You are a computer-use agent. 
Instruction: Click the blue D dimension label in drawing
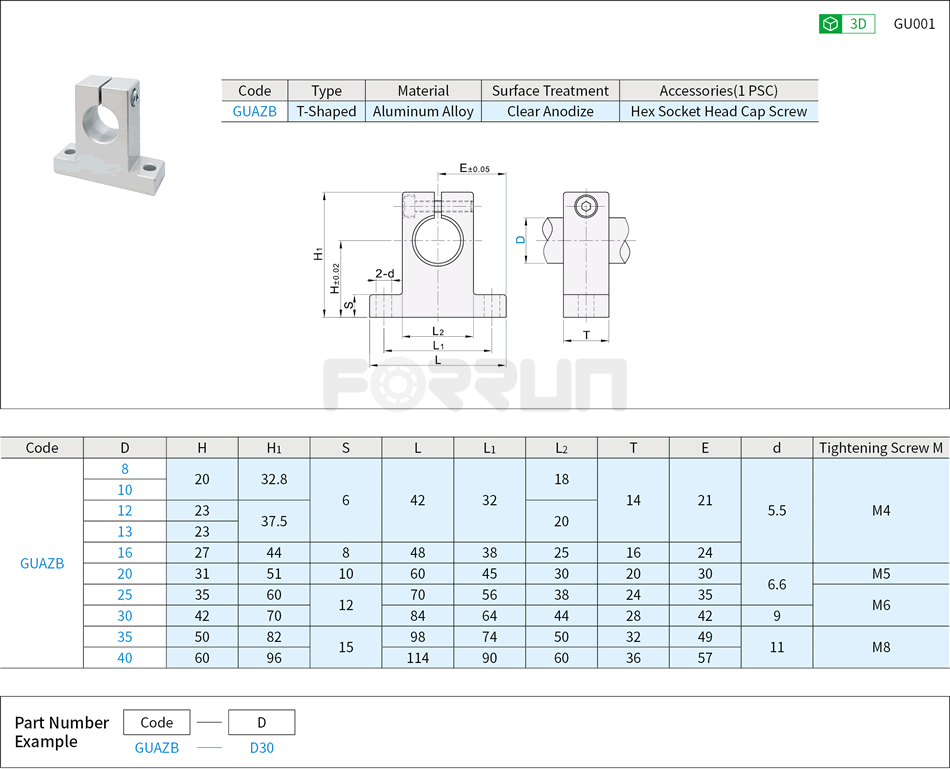(520, 240)
